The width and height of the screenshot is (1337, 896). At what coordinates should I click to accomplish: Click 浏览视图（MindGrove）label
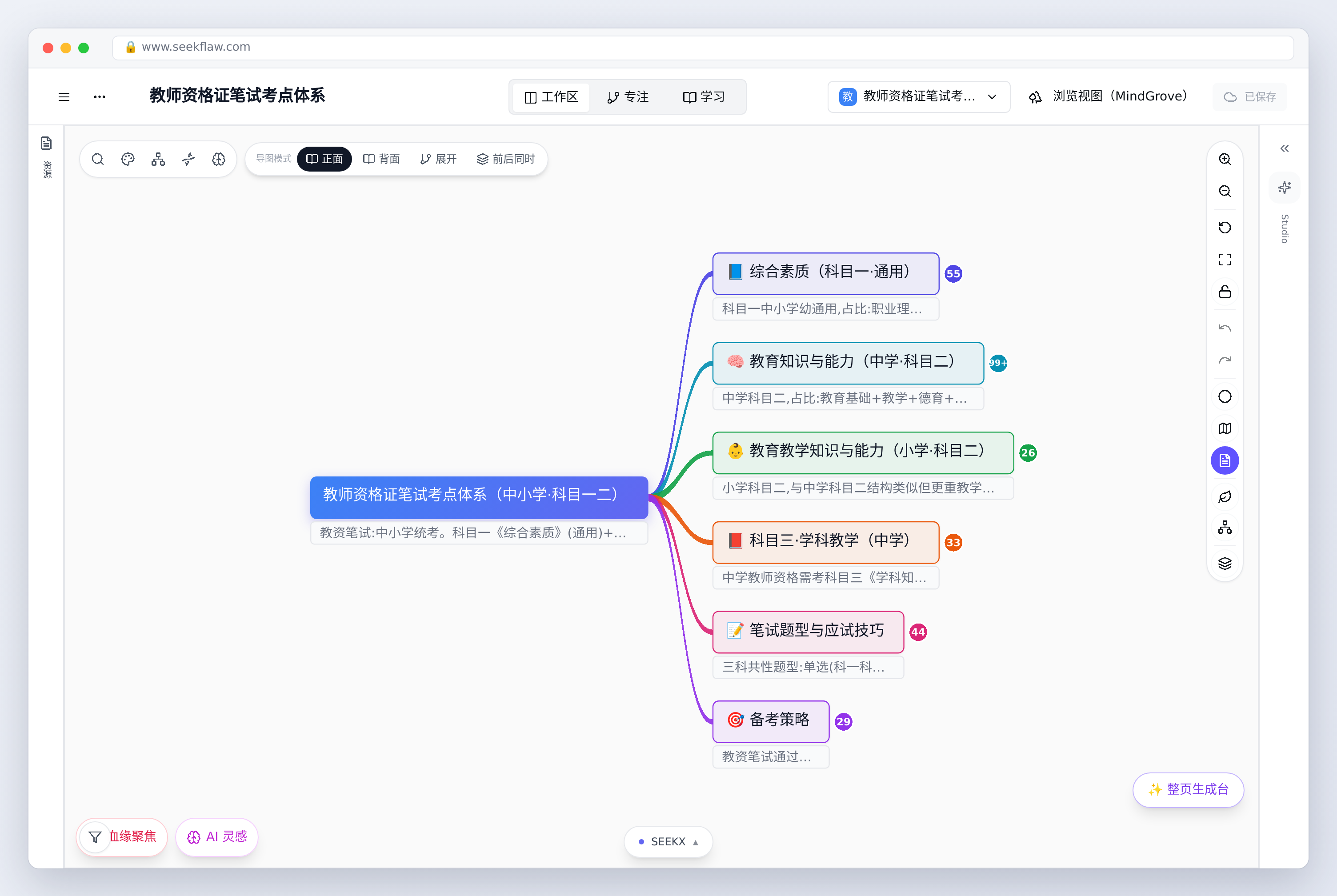click(1120, 96)
